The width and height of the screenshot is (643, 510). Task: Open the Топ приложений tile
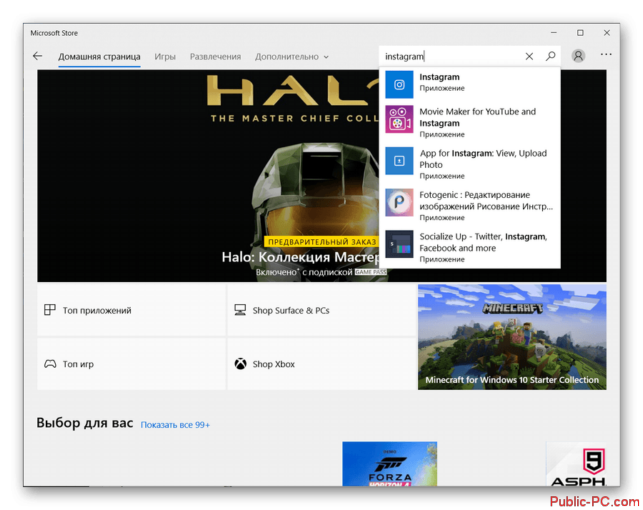(131, 310)
